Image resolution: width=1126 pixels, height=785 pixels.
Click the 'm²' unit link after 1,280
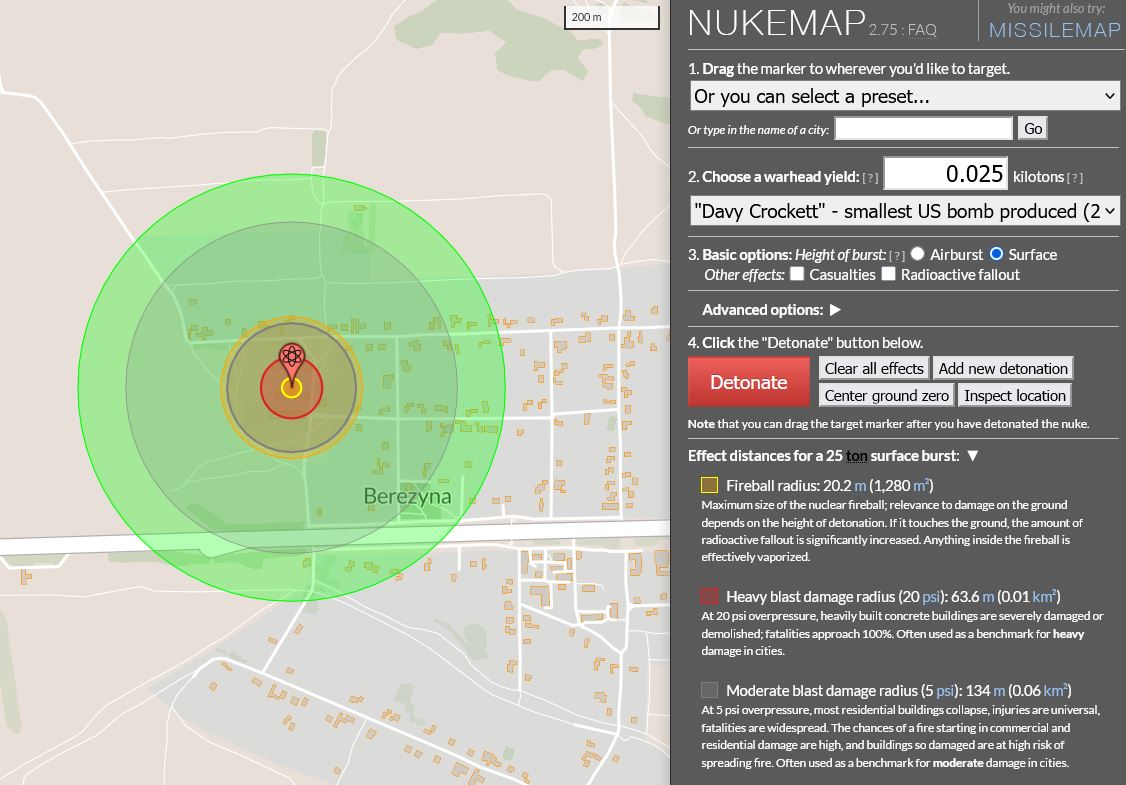921,486
